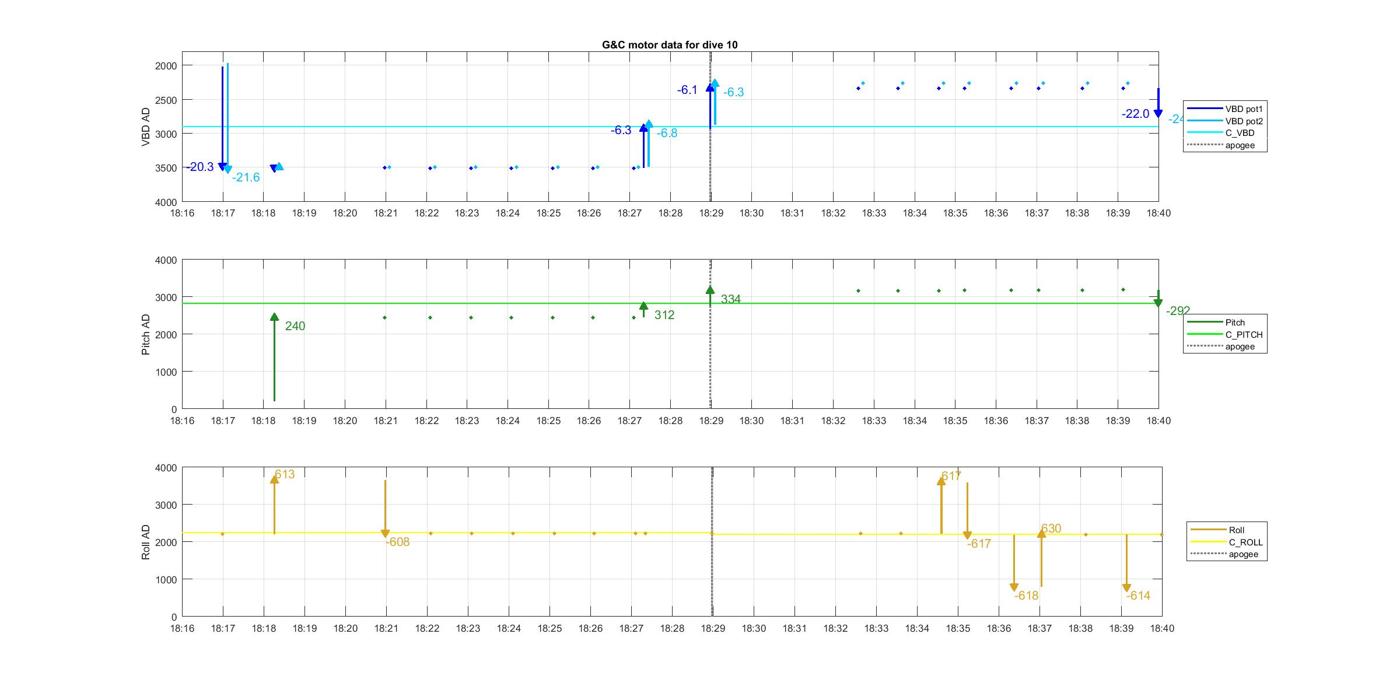The height and width of the screenshot is (693, 1400).
Task: Select the "Roll AD" y-axis label
Action: (x=146, y=541)
